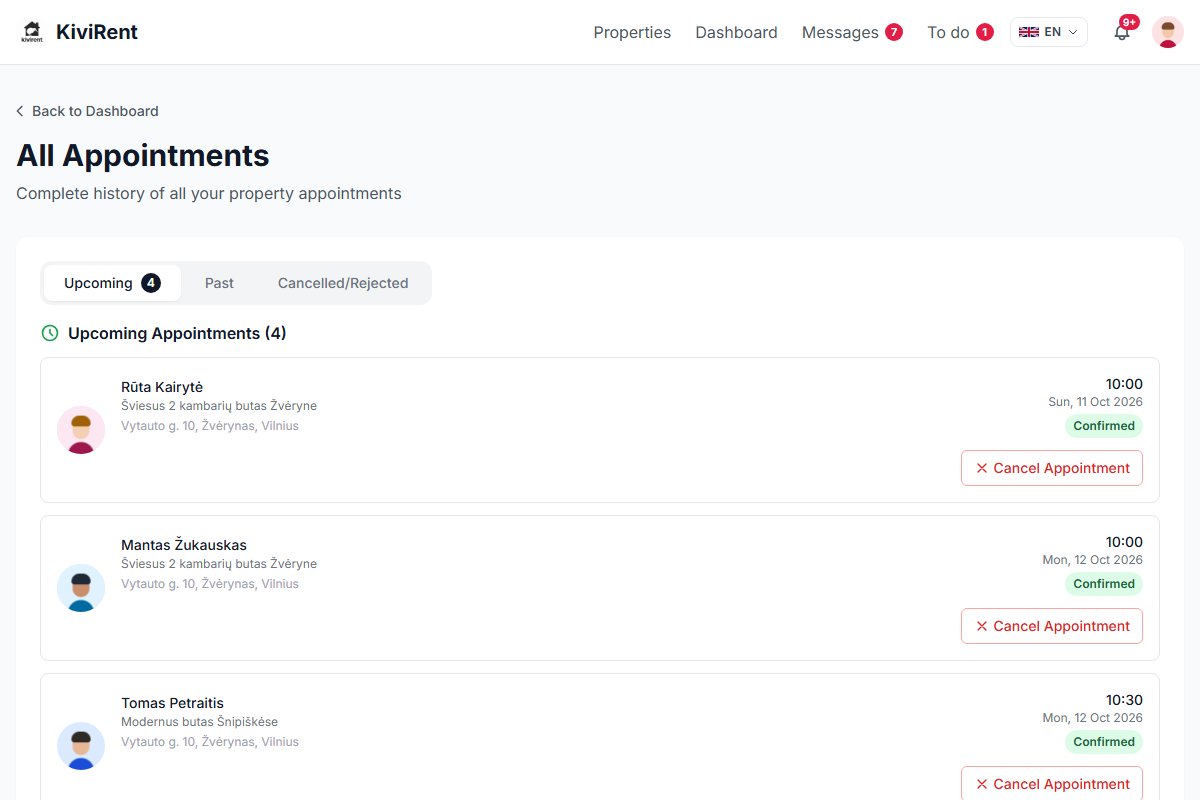Viewport: 1200px width, 800px height.
Task: Expand the EN language dropdown
Action: [x=1049, y=32]
